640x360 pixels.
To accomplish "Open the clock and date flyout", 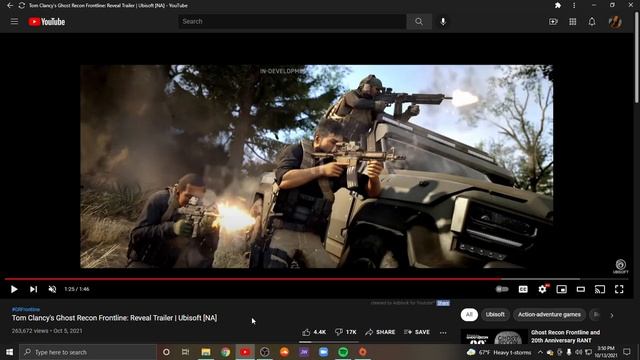I will pos(605,352).
